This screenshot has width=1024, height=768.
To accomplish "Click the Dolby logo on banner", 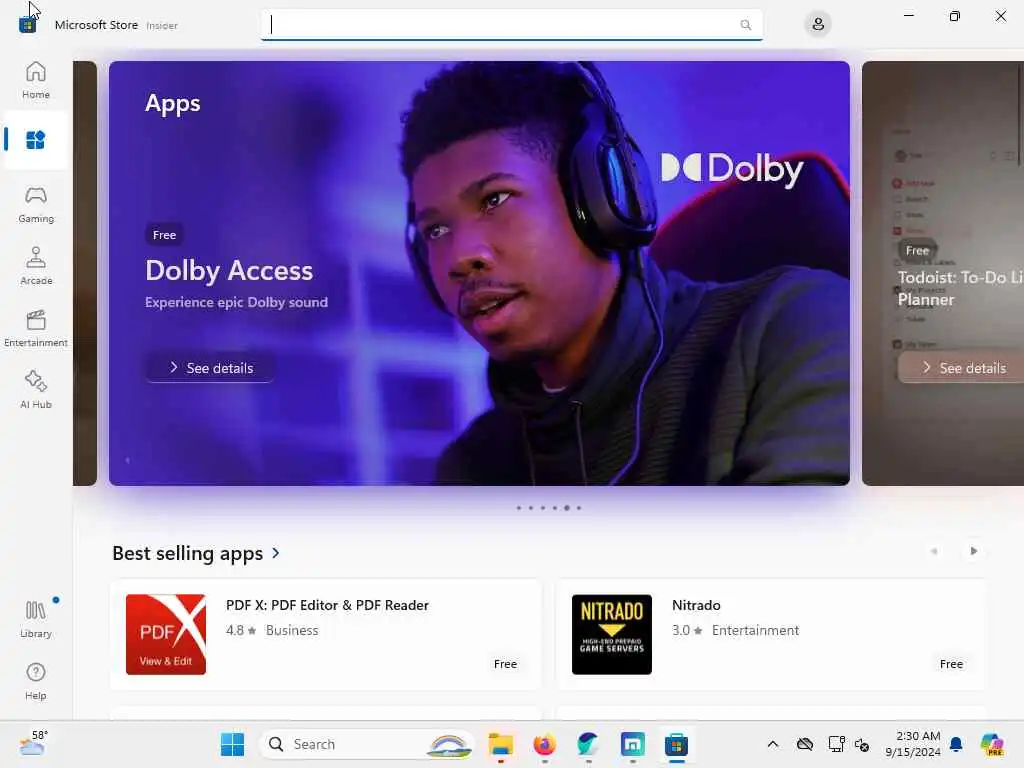I will [731, 170].
